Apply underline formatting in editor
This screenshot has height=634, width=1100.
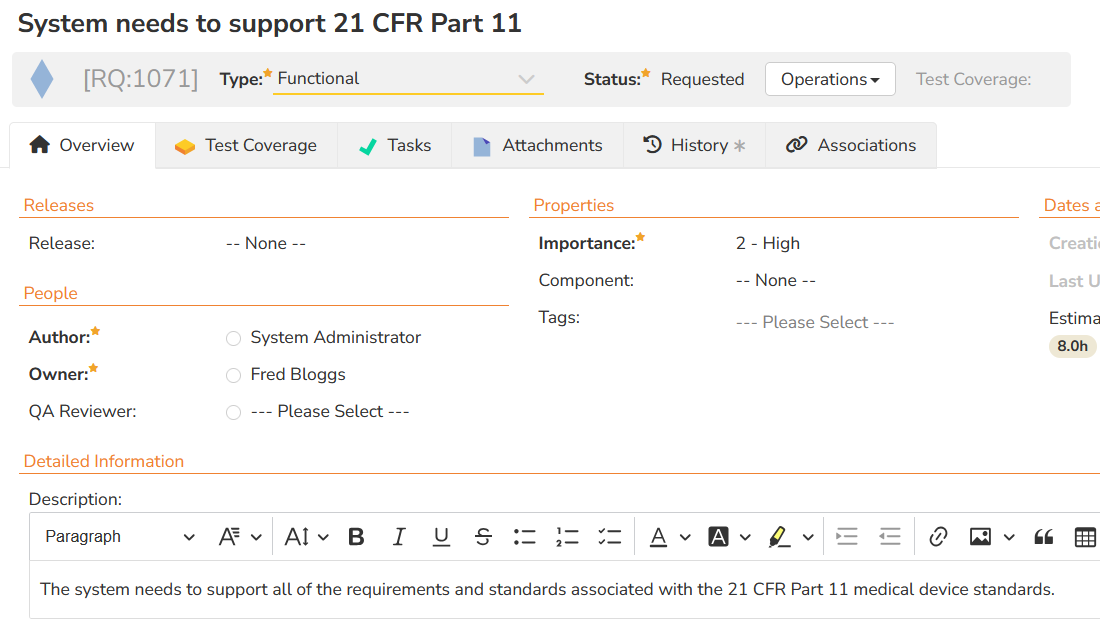click(x=441, y=537)
